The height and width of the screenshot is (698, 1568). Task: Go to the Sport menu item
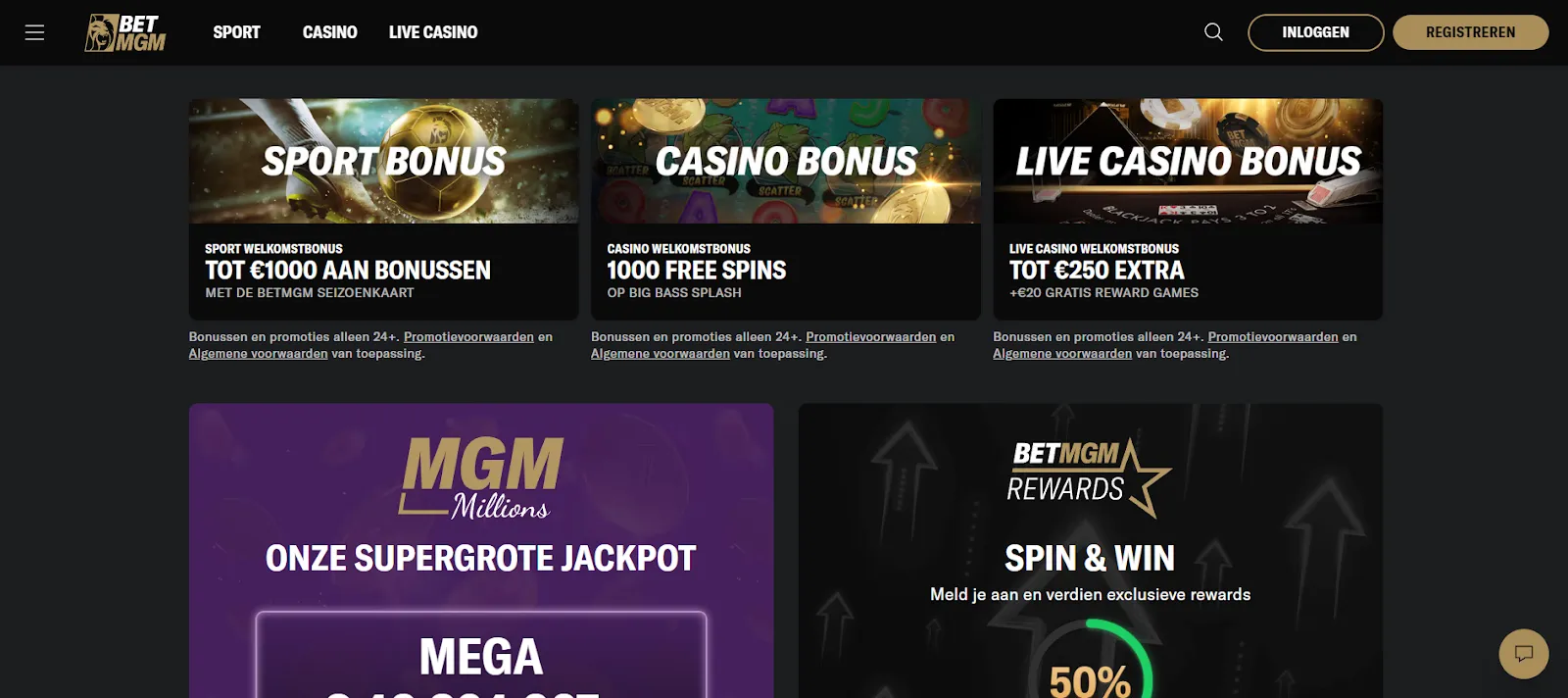coord(236,32)
